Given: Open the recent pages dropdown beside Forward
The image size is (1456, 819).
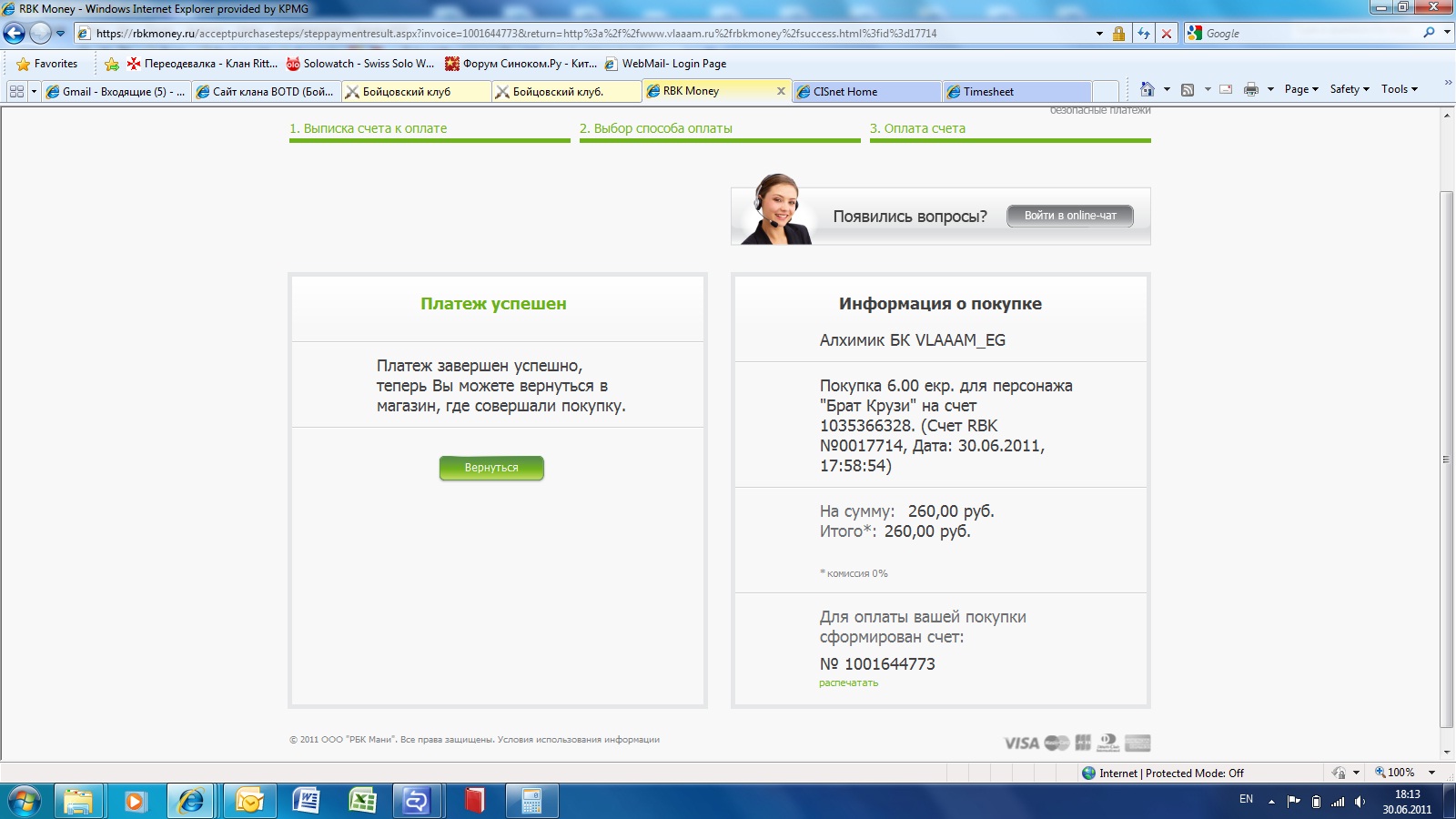Looking at the screenshot, I should (60, 34).
